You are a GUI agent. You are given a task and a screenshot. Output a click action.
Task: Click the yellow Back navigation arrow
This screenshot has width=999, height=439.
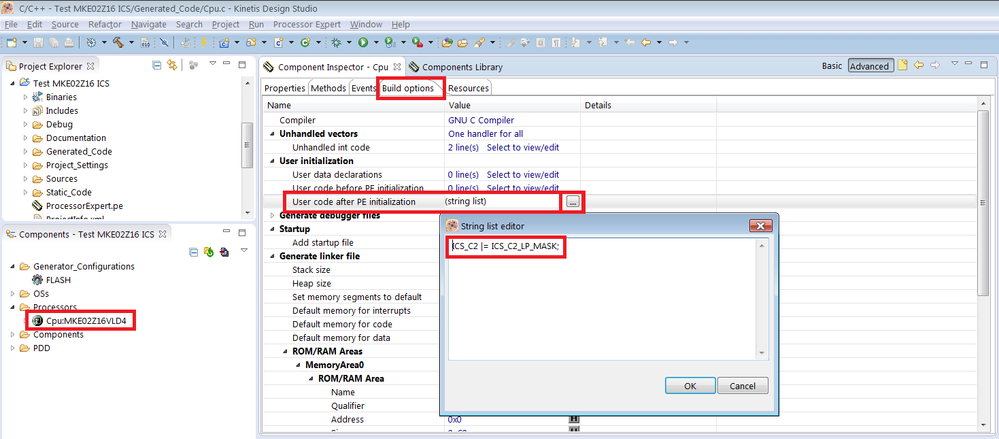coord(645,43)
